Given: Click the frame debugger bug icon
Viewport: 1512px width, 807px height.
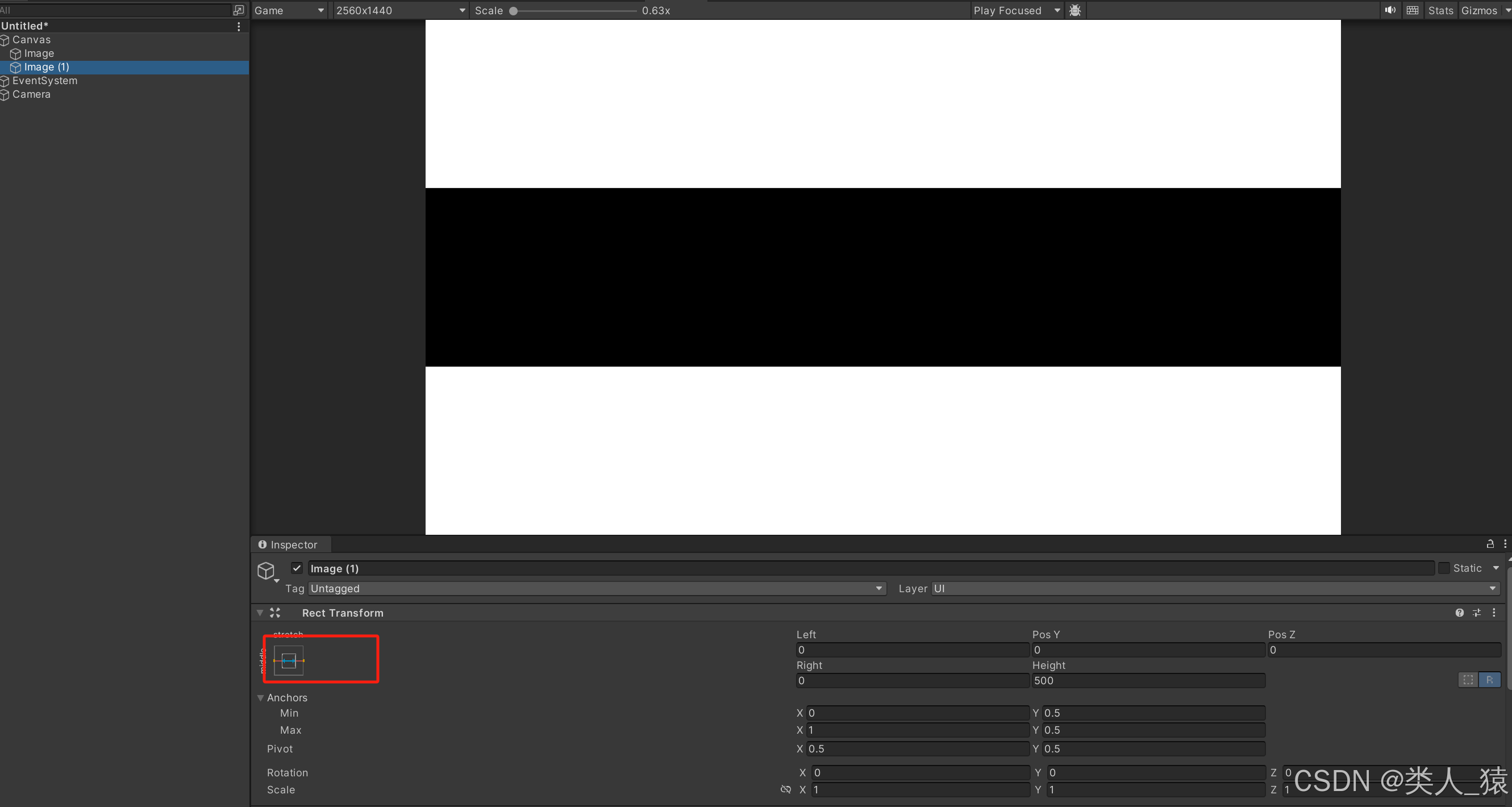Looking at the screenshot, I should point(1074,10).
